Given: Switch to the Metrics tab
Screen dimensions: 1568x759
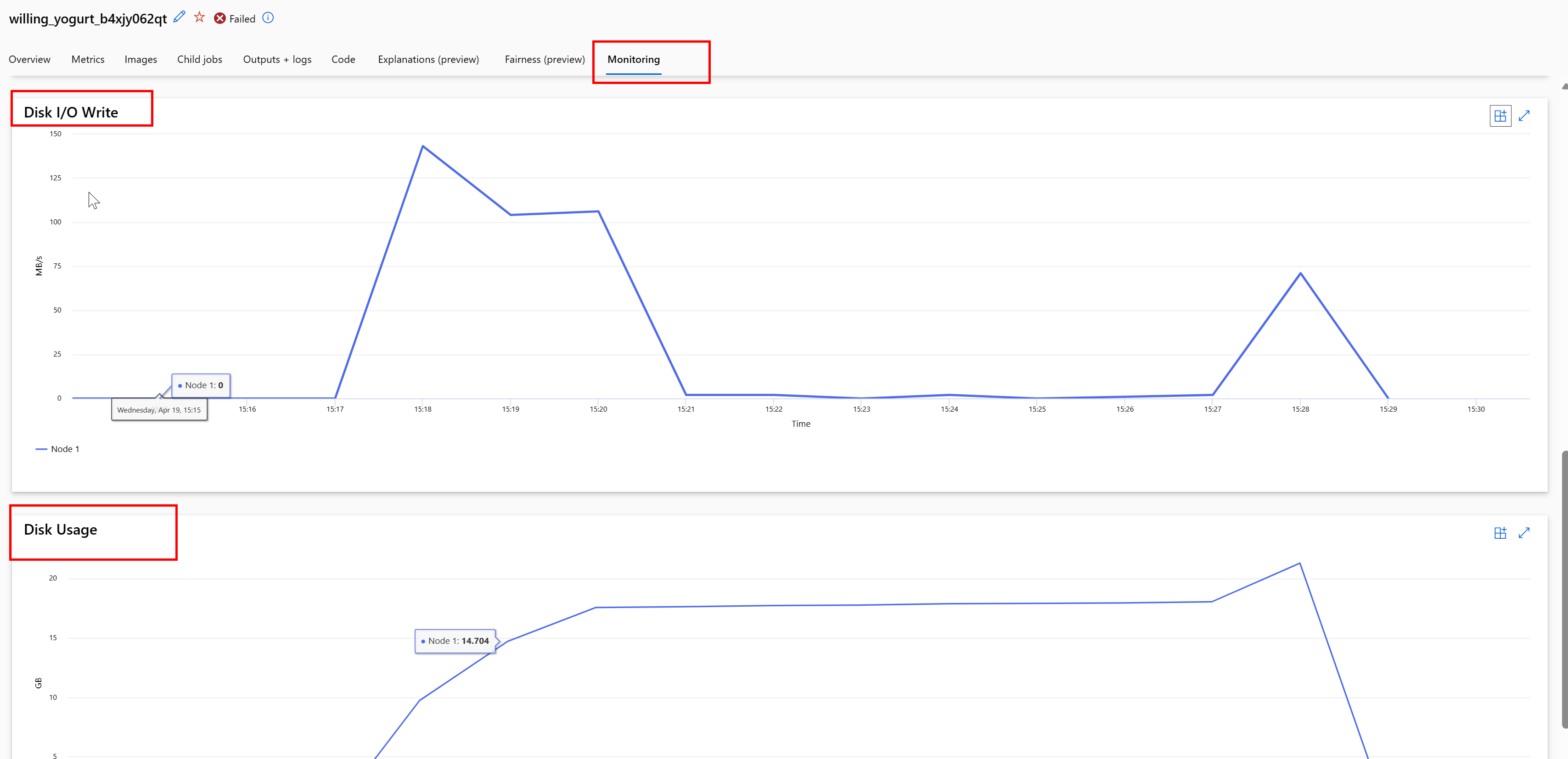Looking at the screenshot, I should tap(88, 60).
